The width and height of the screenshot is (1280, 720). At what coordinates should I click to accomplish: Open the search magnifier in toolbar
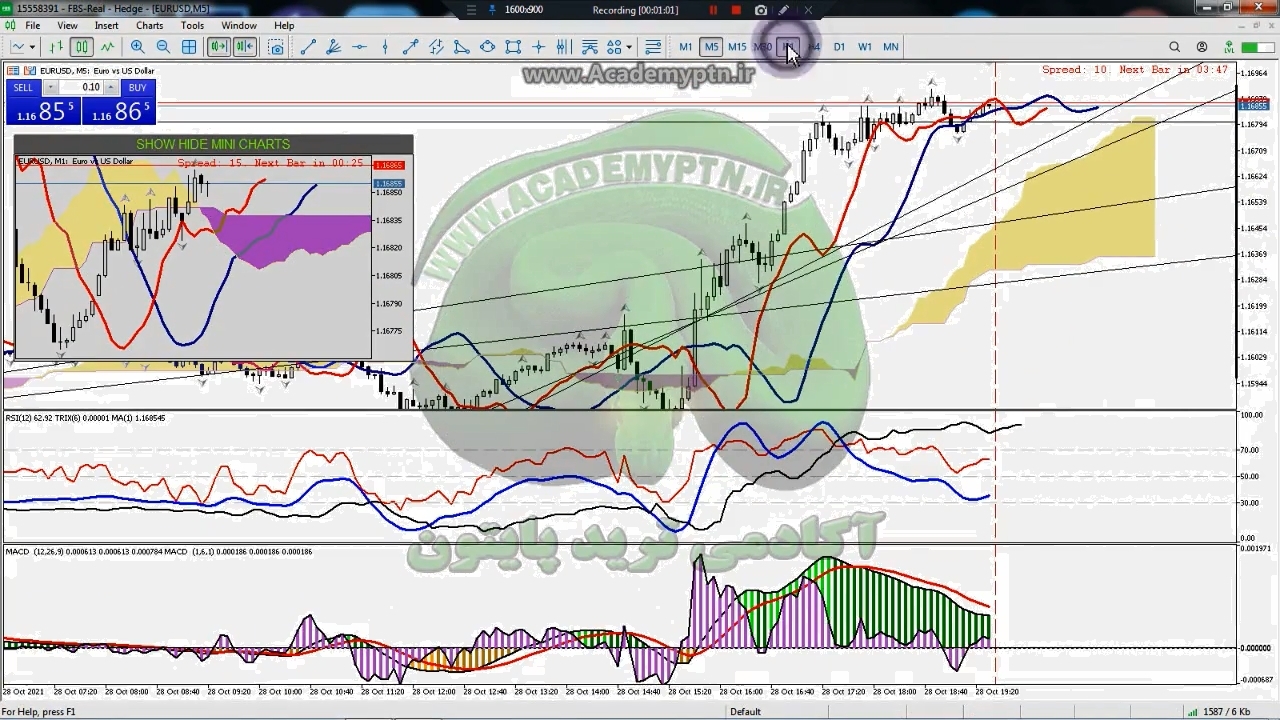(x=1175, y=47)
